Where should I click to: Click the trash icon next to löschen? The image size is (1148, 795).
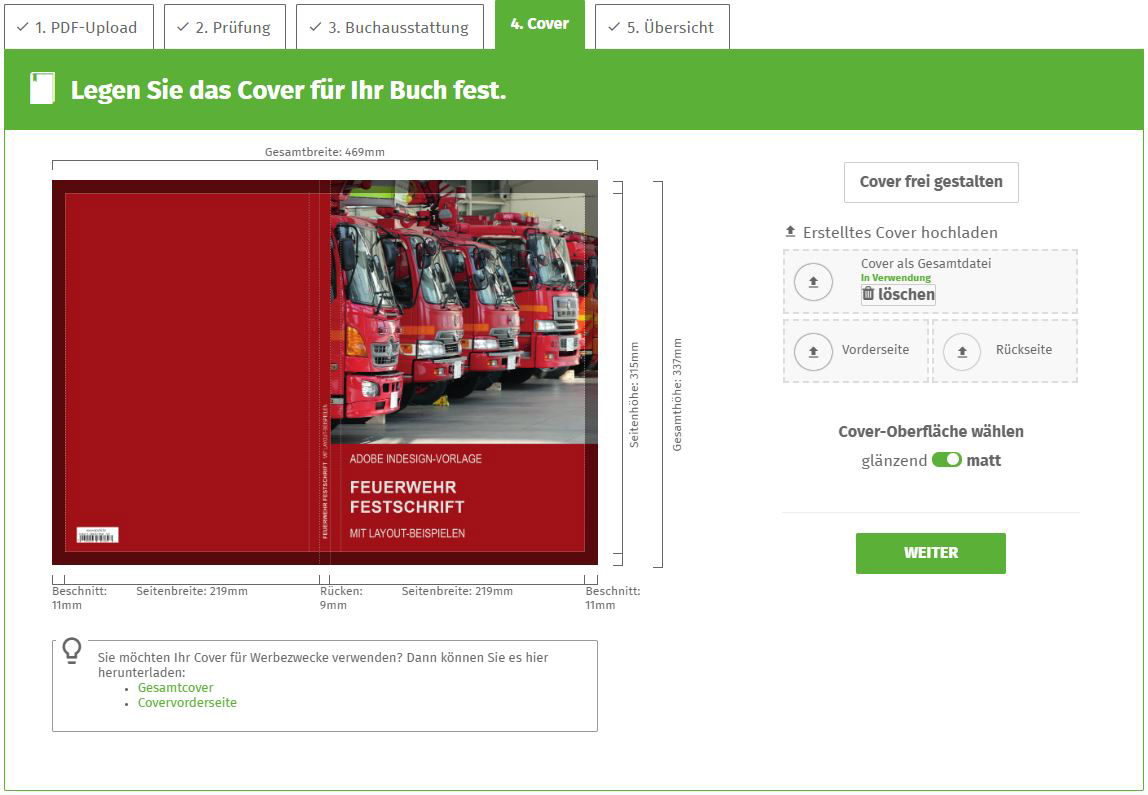[868, 294]
